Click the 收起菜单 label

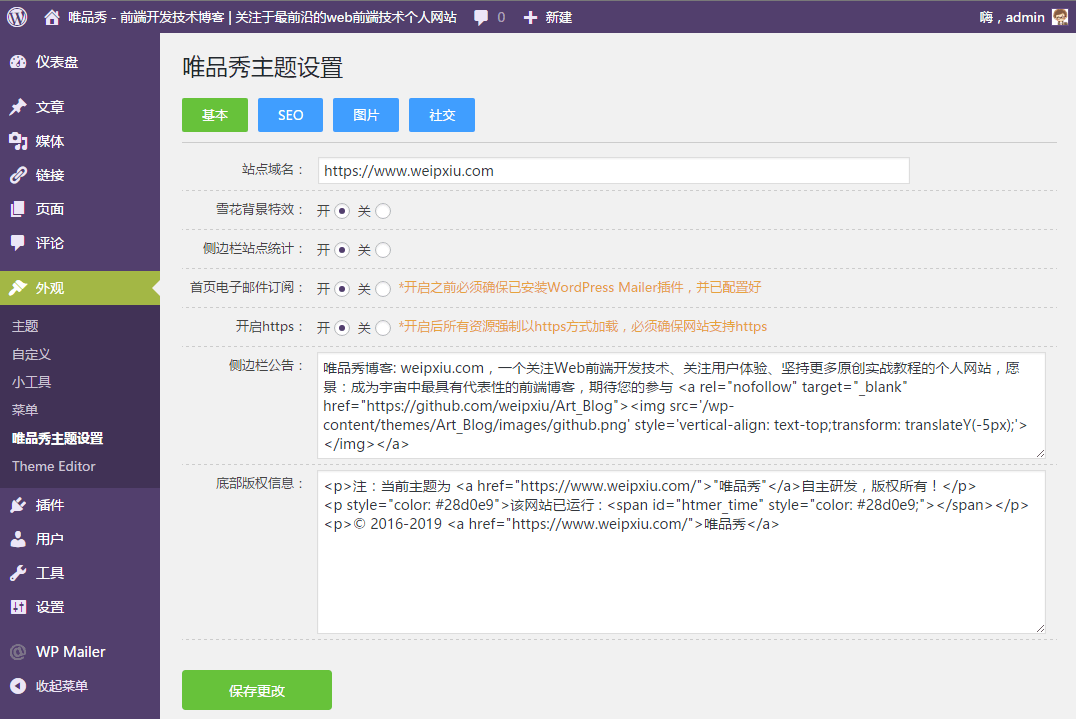[62, 686]
